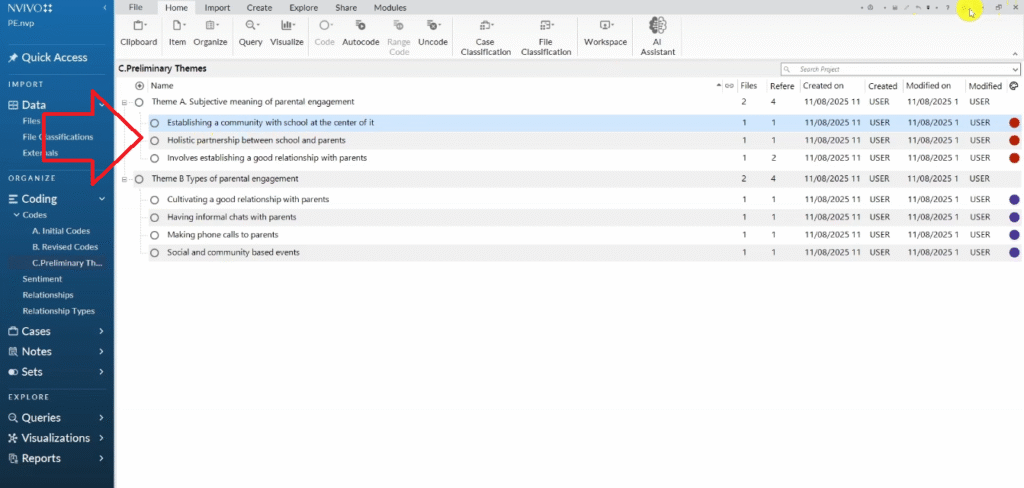This screenshot has width=1024, height=488.
Task: Collapse the Coding sidebar section
Action: point(102,199)
